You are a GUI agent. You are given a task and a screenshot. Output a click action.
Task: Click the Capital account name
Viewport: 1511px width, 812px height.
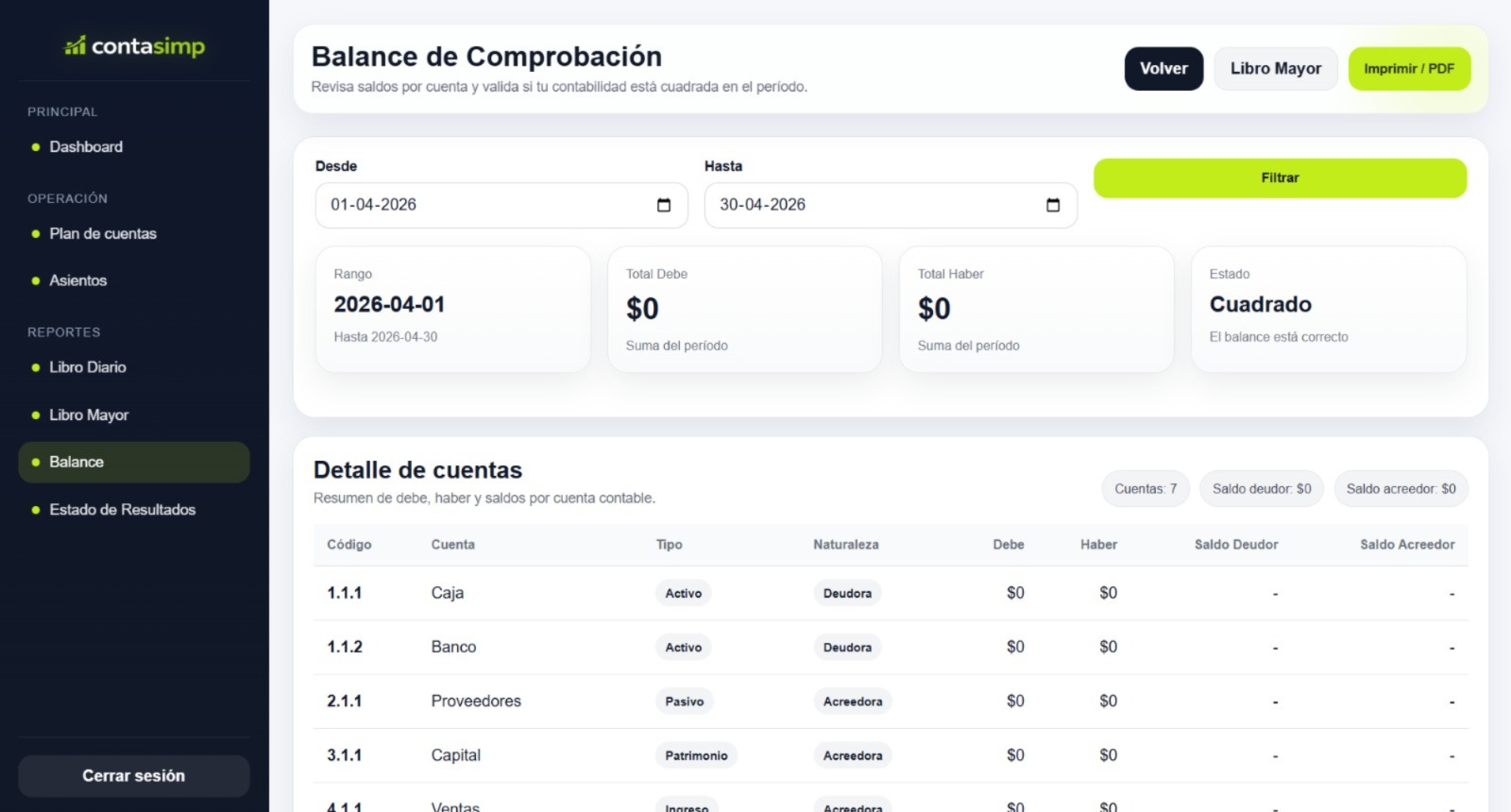(456, 754)
